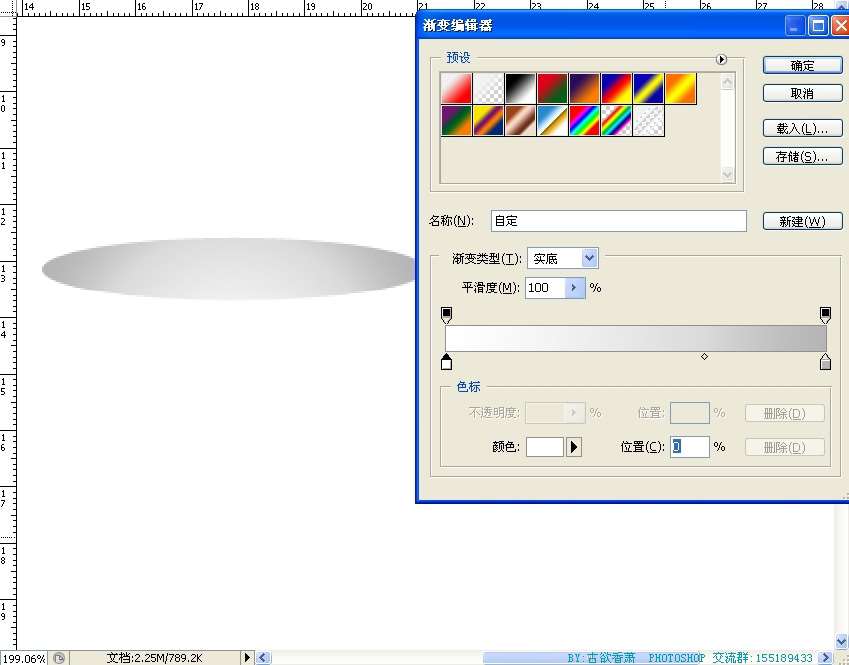Viewport: 849px width, 665px height.
Task: Select the left white color stop
Action: pos(446,361)
